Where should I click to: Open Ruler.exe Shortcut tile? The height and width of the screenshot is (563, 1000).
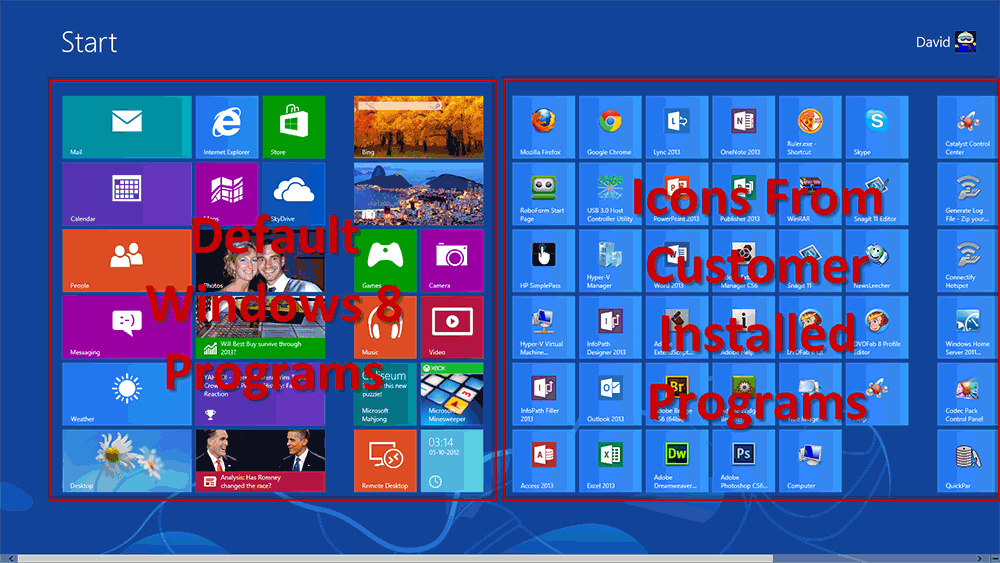[810, 127]
